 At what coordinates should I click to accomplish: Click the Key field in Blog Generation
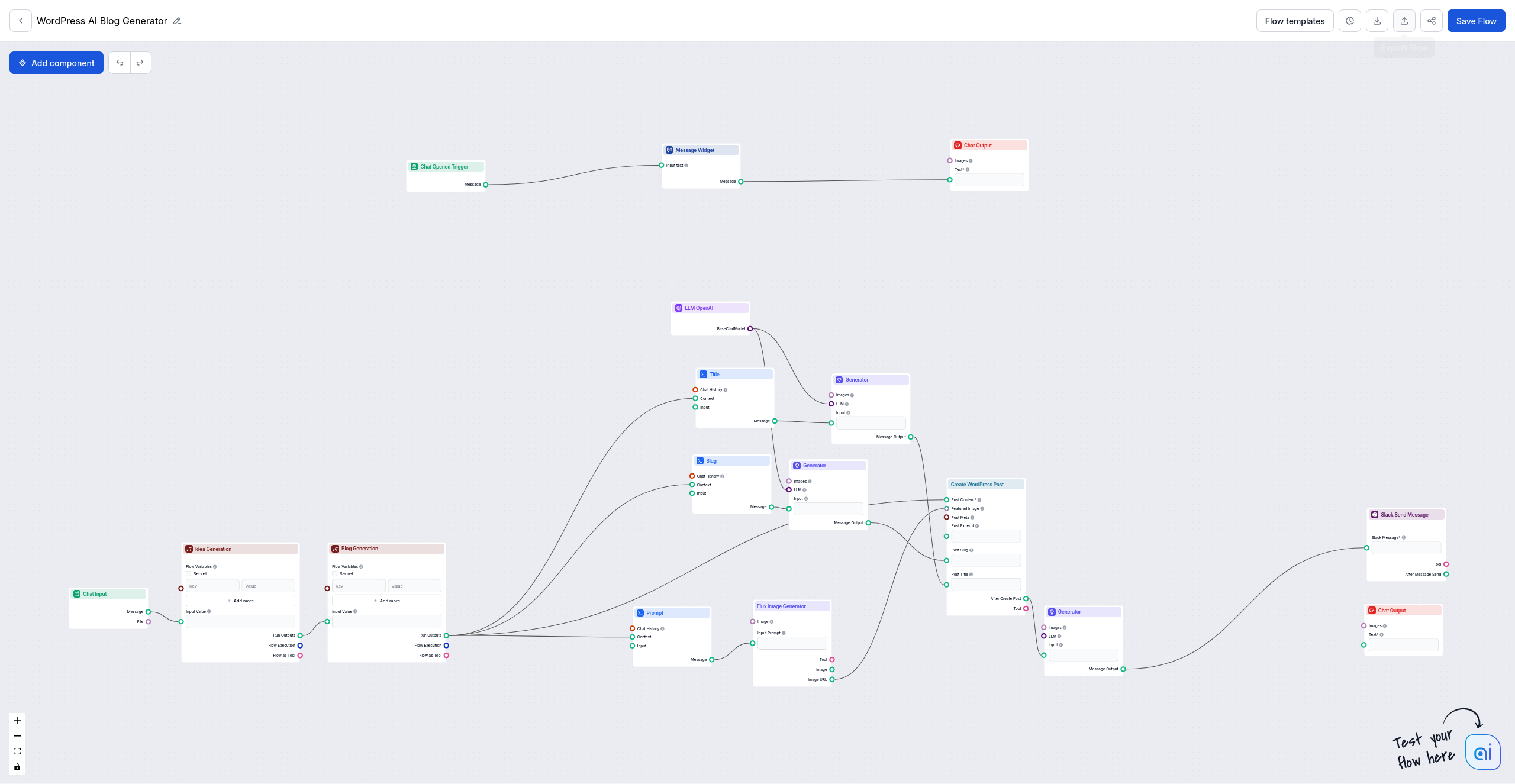pyautogui.click(x=359, y=586)
